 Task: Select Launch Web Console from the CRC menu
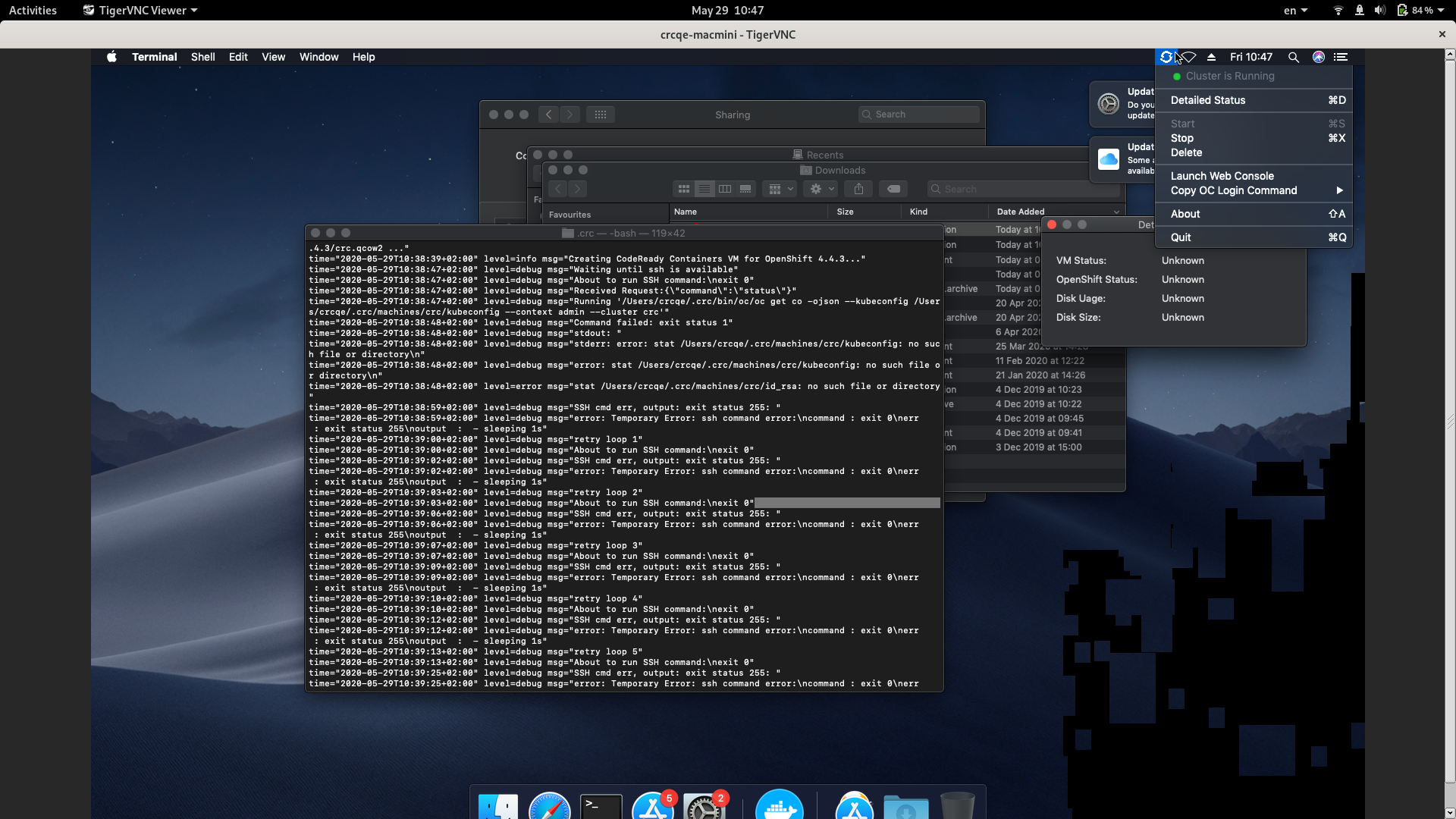pyautogui.click(x=1221, y=175)
